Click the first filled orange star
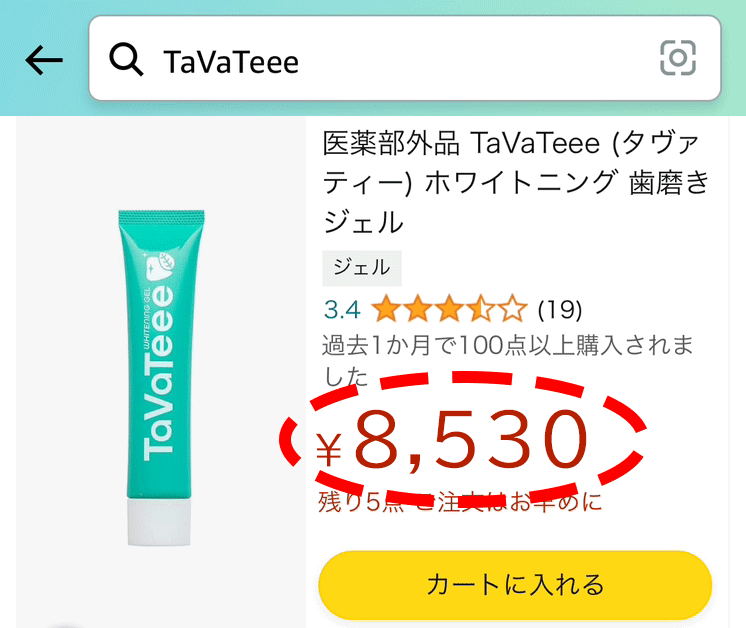Screen dimensions: 746x628 pyautogui.click(x=386, y=309)
